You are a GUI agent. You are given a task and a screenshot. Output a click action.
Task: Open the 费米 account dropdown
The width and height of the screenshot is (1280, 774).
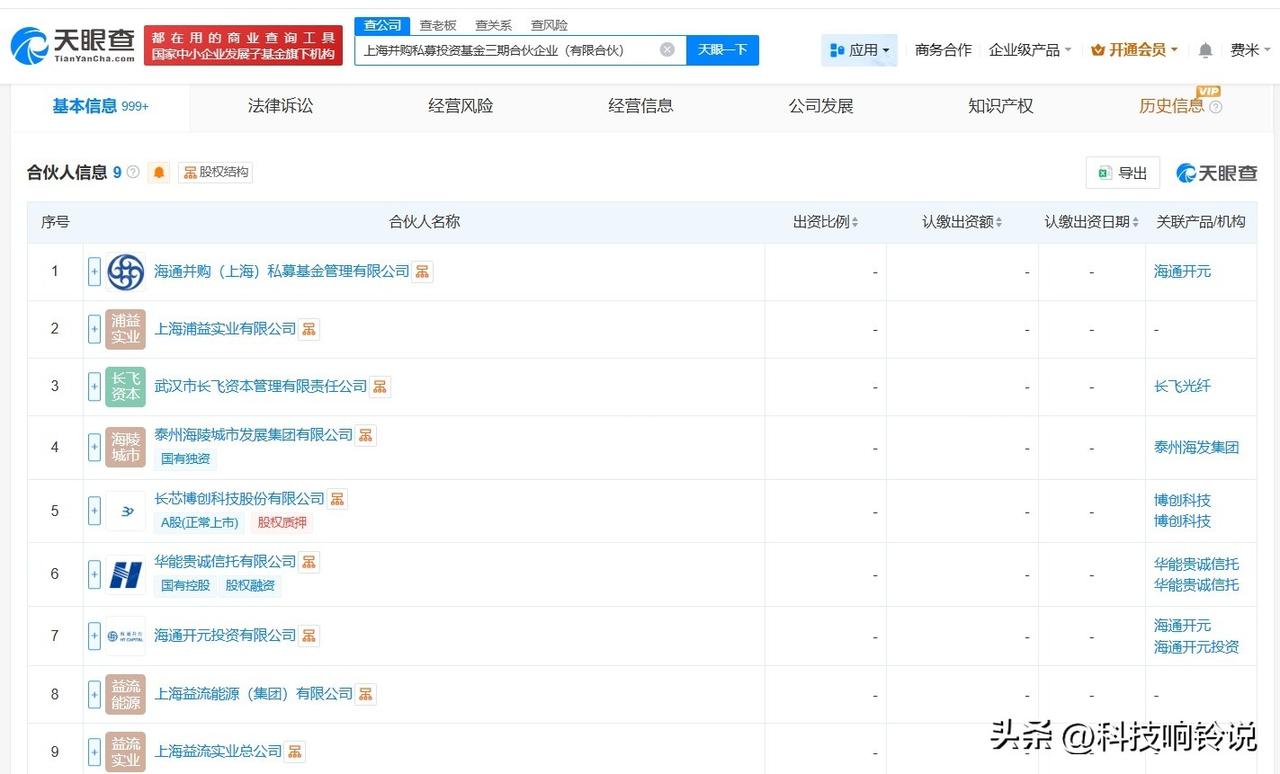pyautogui.click(x=1250, y=50)
